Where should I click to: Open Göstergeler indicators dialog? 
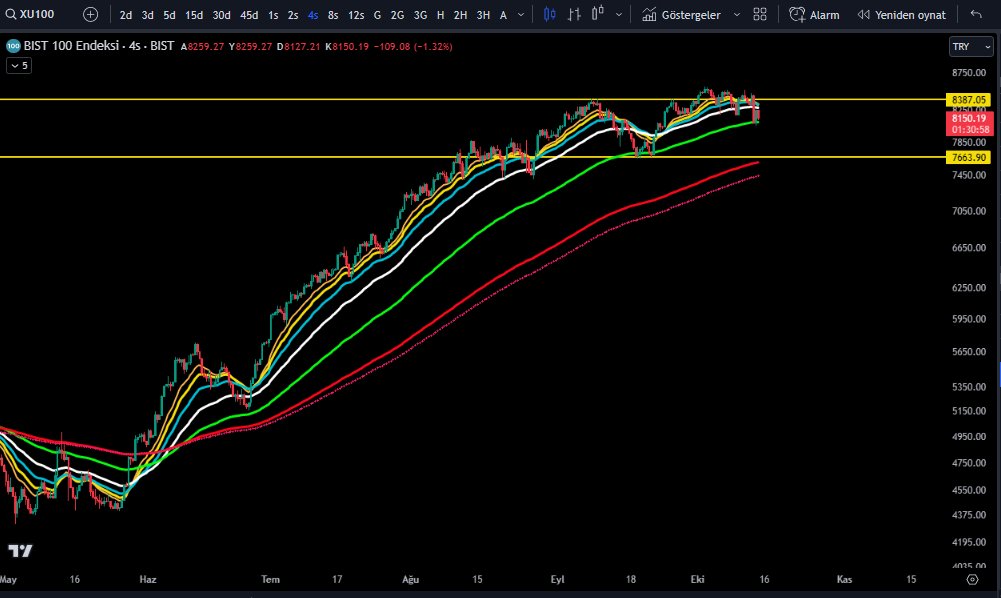coord(681,15)
